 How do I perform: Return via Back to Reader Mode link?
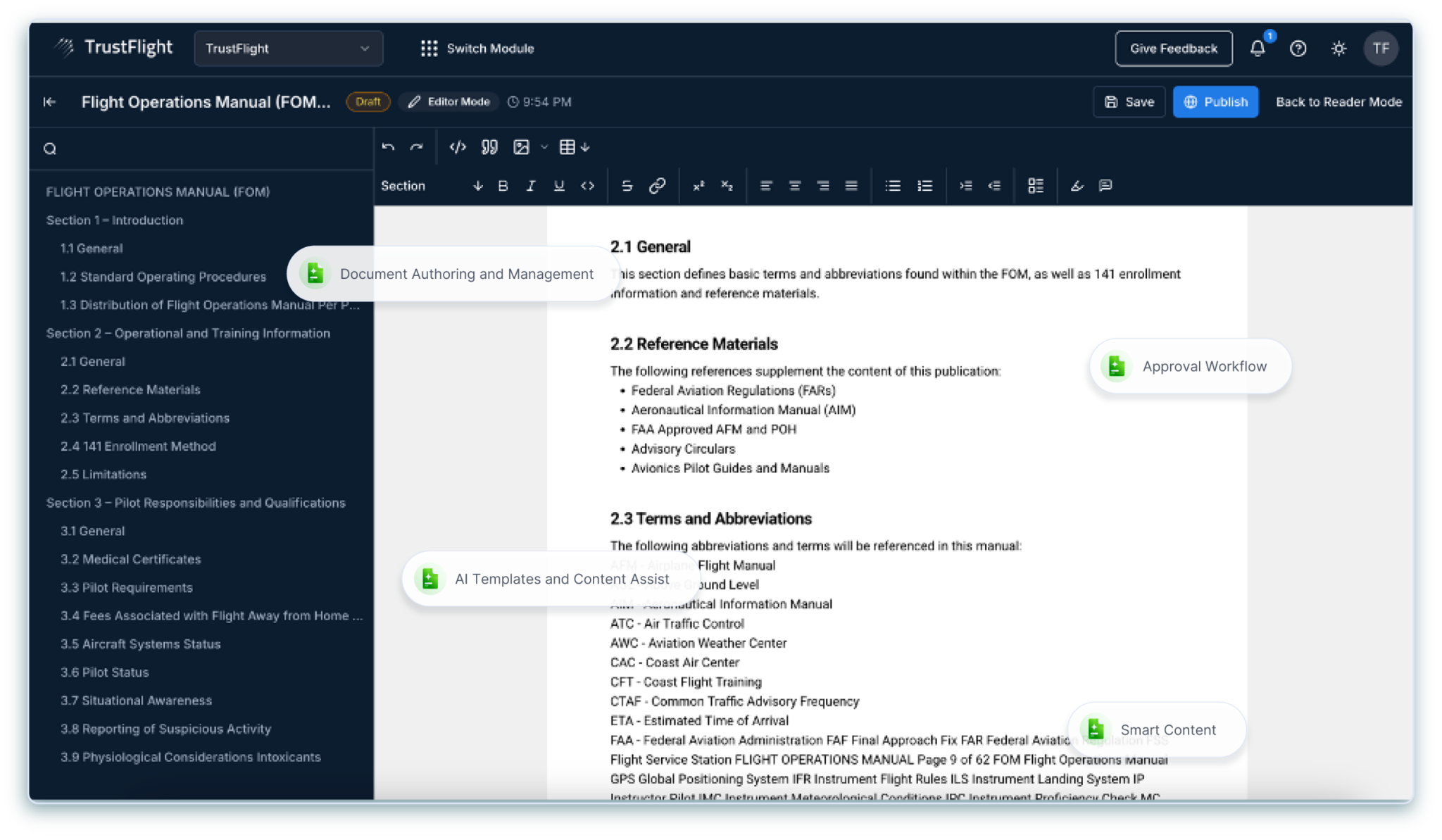pyautogui.click(x=1338, y=101)
